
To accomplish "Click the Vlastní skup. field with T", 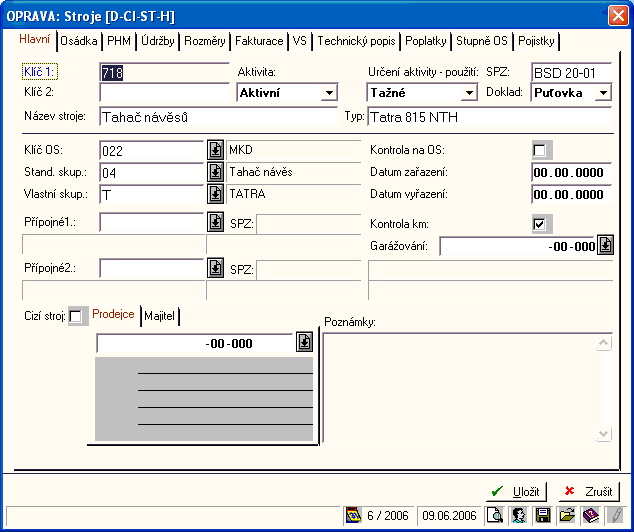I will pyautogui.click(x=152, y=195).
